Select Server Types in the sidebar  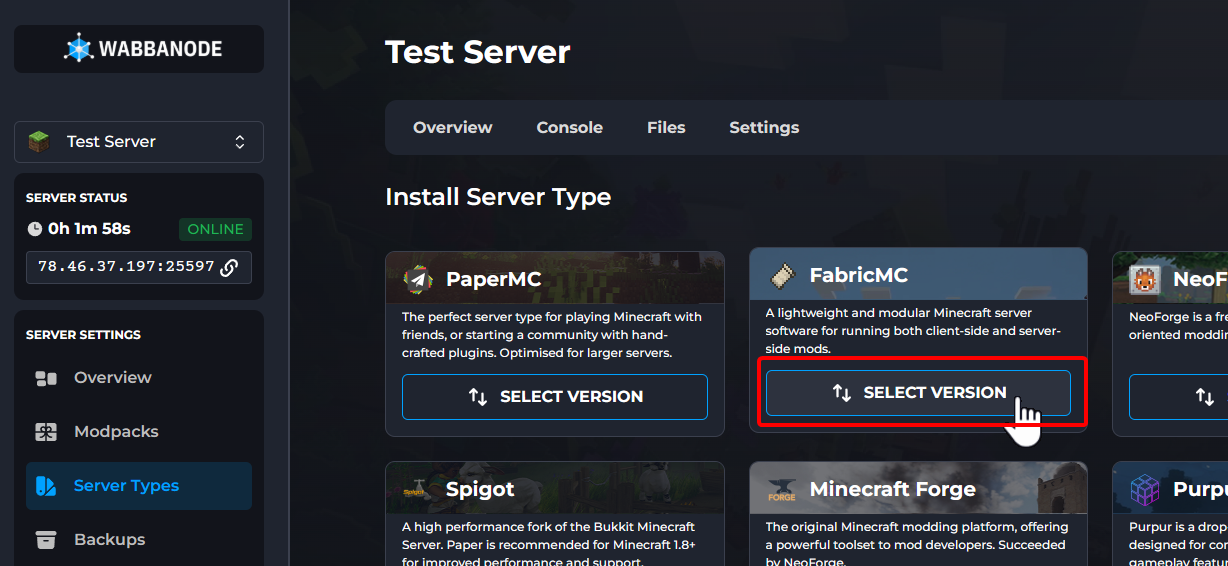click(x=139, y=486)
